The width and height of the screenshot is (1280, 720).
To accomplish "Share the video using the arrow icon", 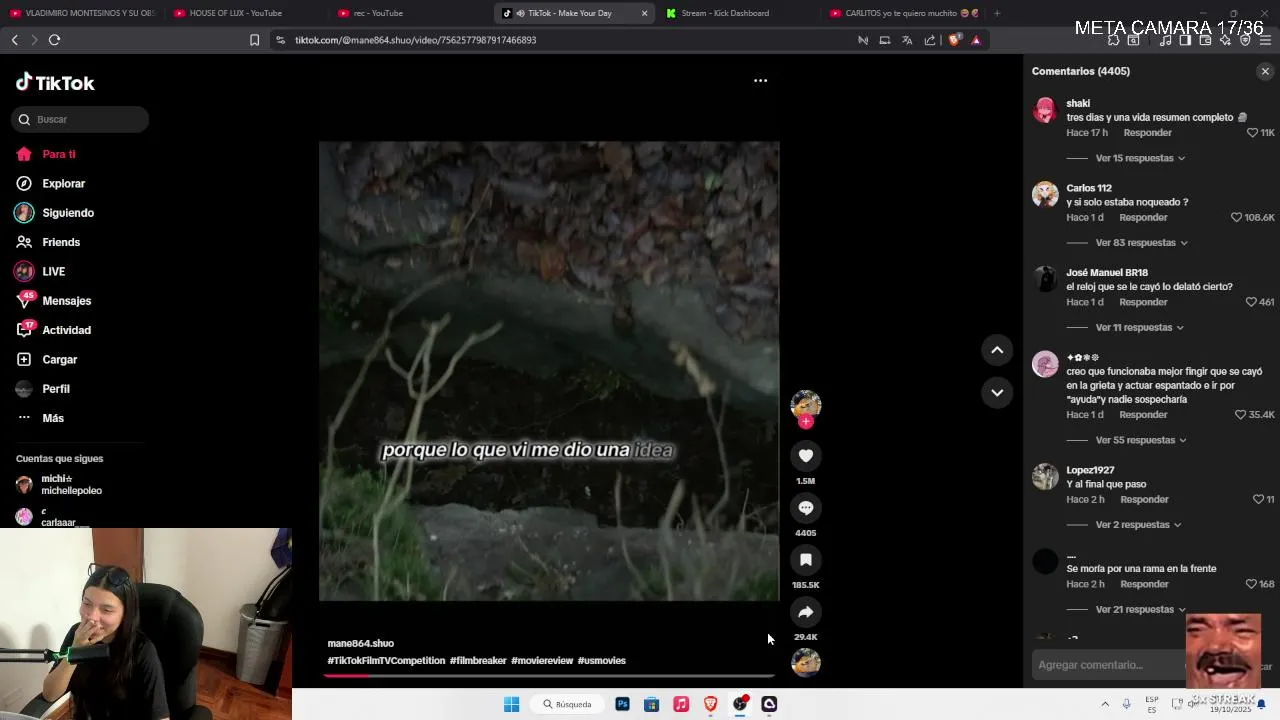I will tap(805, 612).
